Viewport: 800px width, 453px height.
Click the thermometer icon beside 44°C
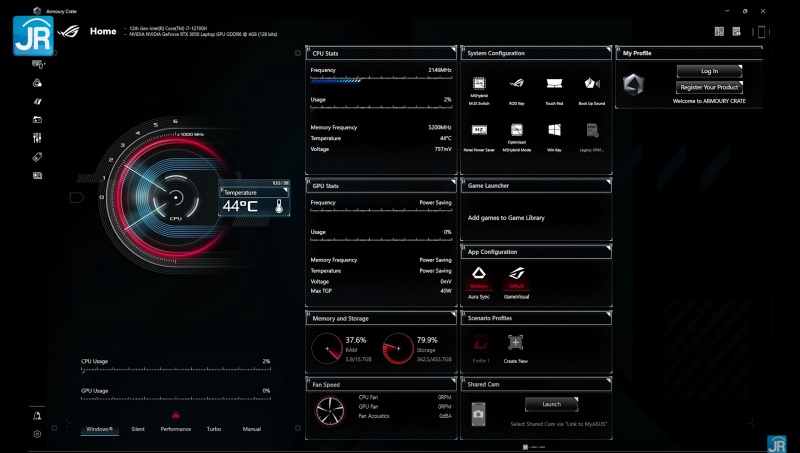point(279,206)
